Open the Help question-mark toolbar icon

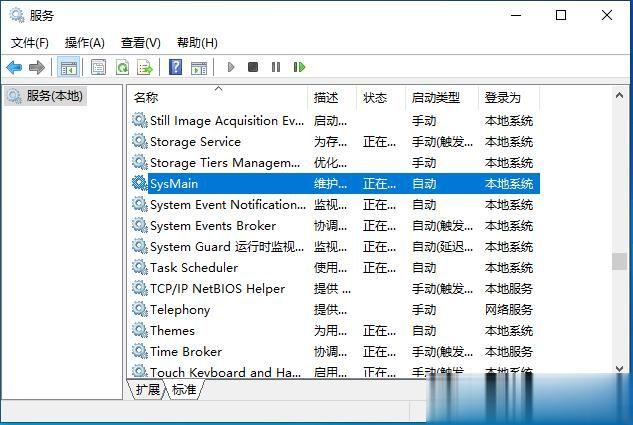pos(175,67)
